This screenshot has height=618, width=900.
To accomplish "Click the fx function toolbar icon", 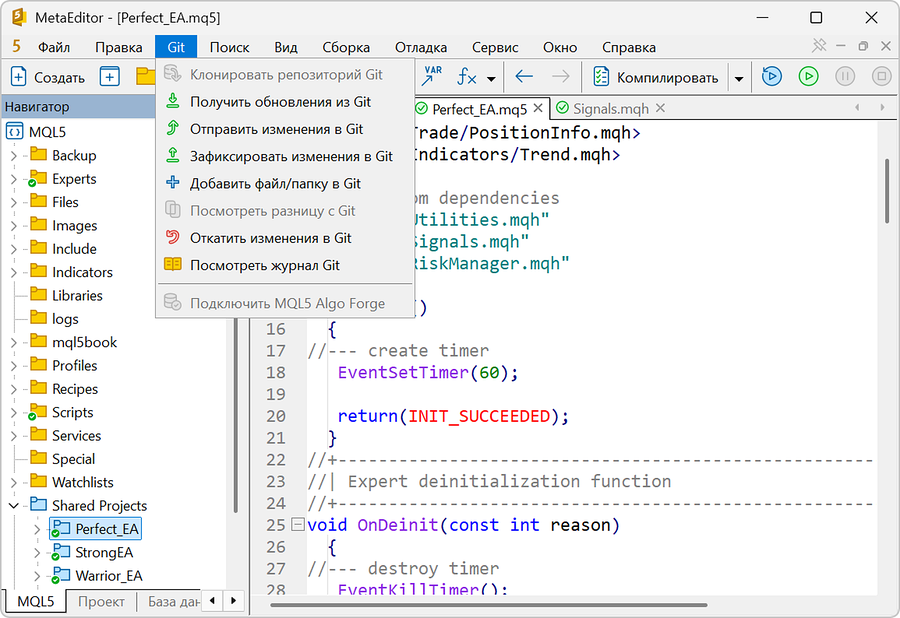I will tap(467, 76).
